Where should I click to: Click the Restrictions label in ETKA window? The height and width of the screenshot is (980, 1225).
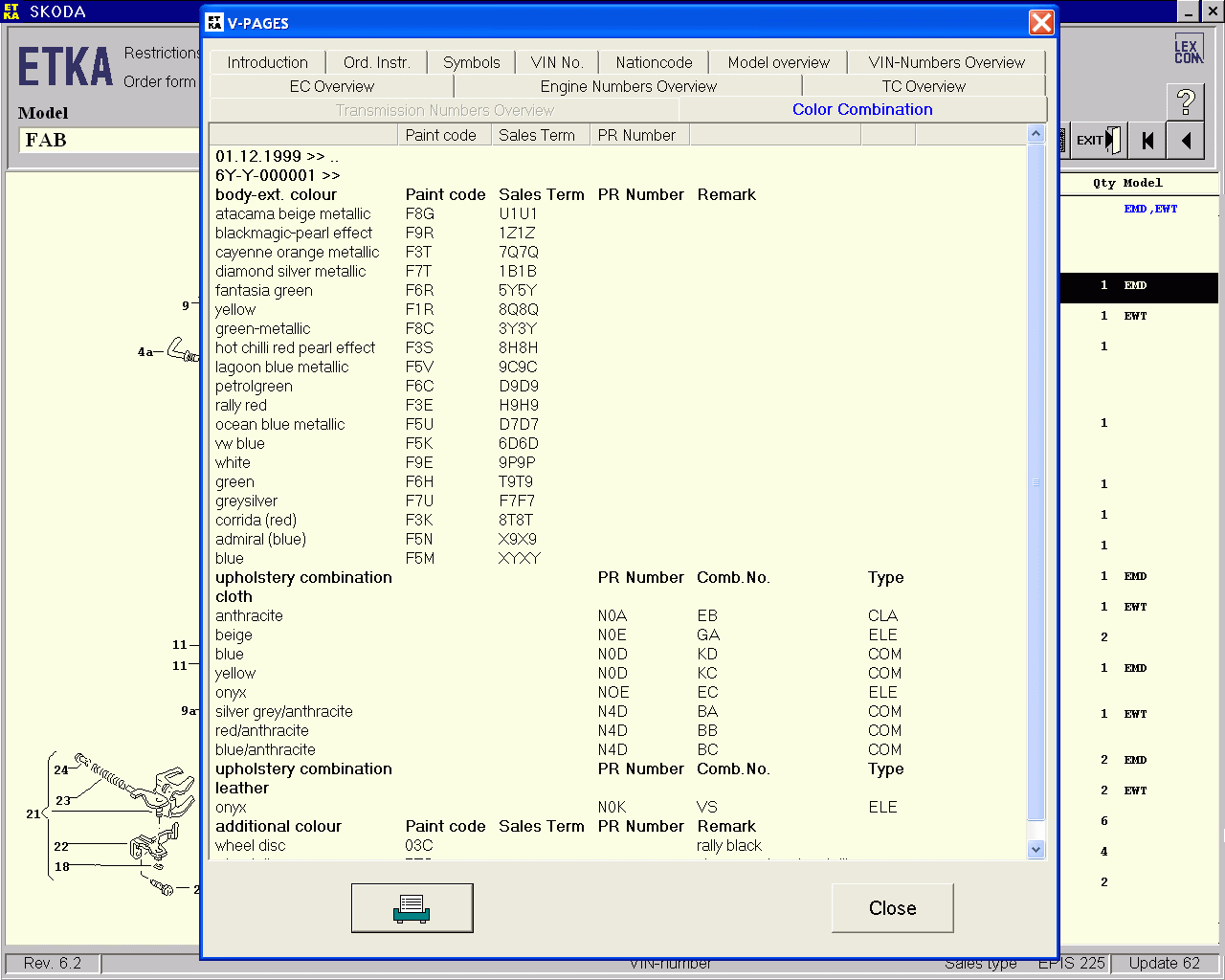[162, 53]
